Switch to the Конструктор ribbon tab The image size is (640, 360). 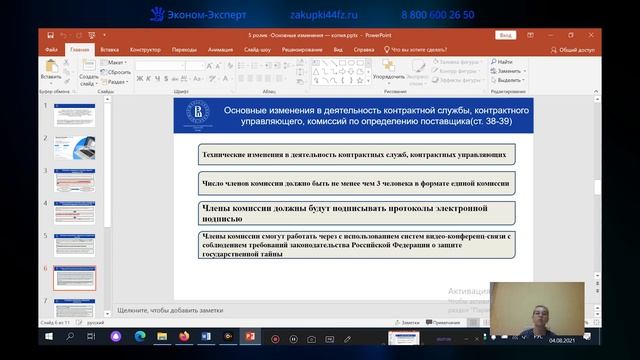click(x=145, y=50)
